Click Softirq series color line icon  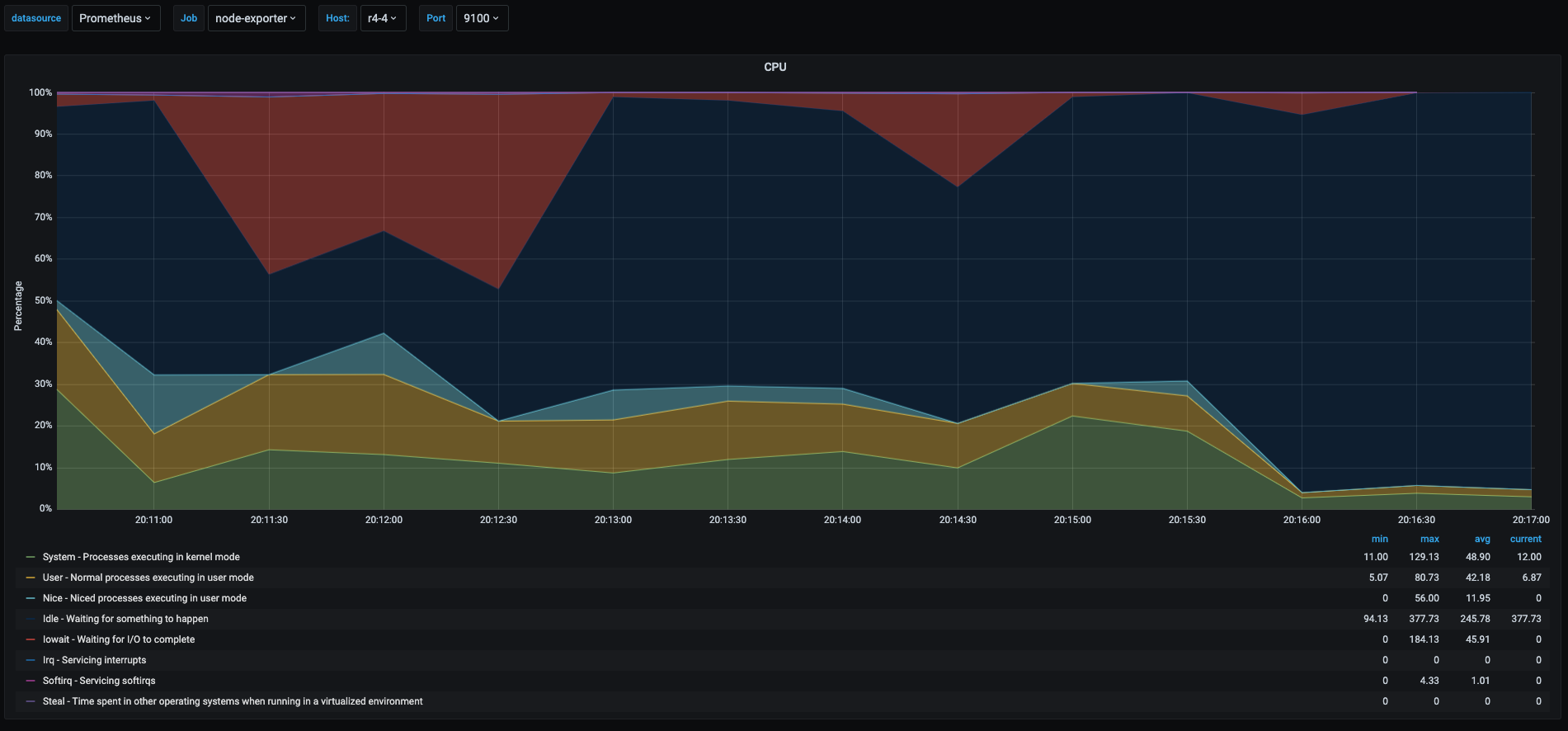pos(31,681)
